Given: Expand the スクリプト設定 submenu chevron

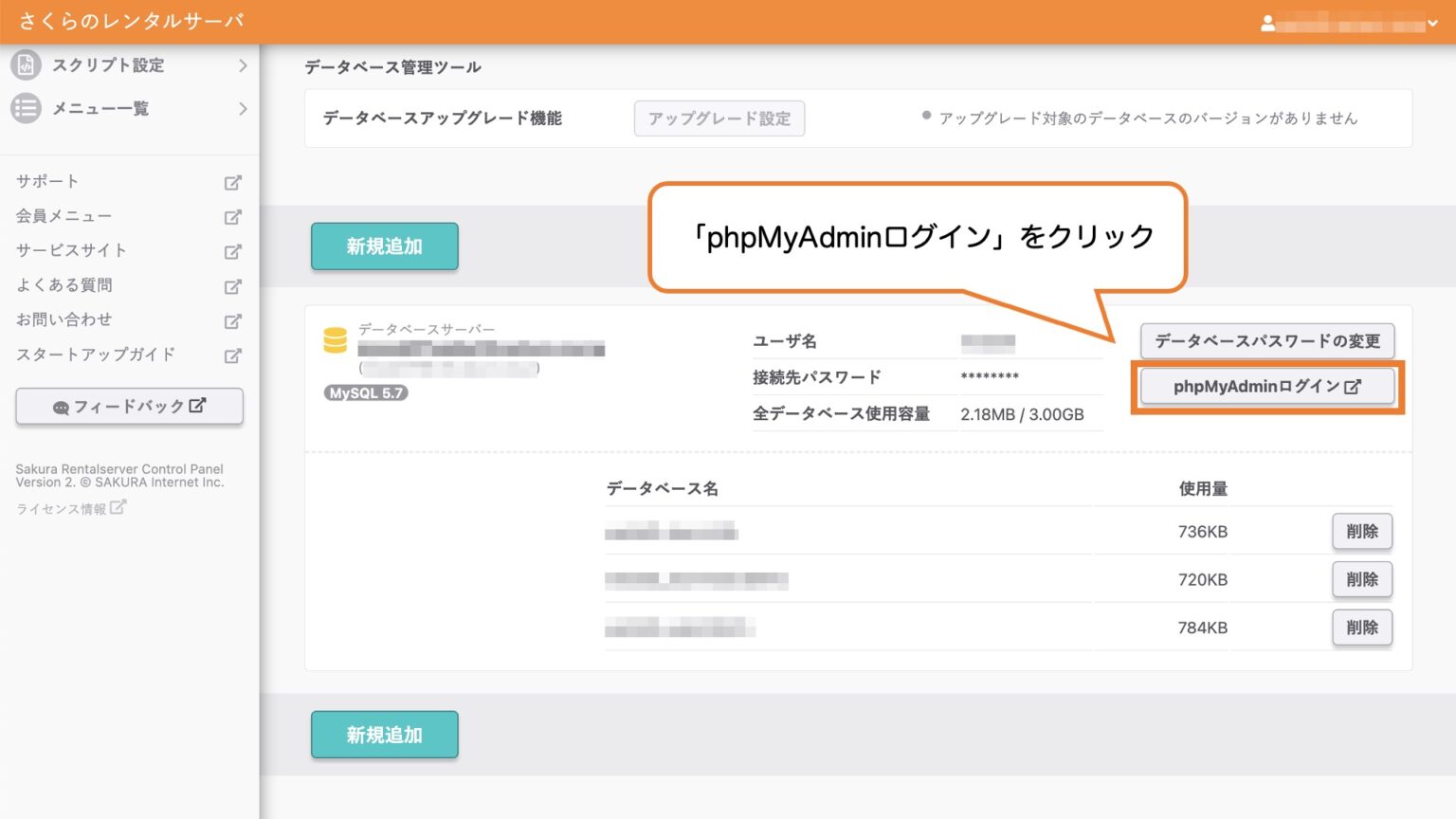Looking at the screenshot, I should (x=244, y=65).
